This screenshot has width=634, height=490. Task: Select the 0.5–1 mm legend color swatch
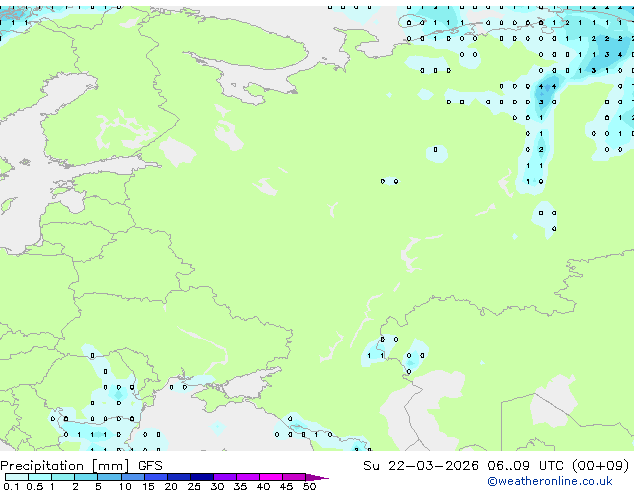(x=40, y=477)
